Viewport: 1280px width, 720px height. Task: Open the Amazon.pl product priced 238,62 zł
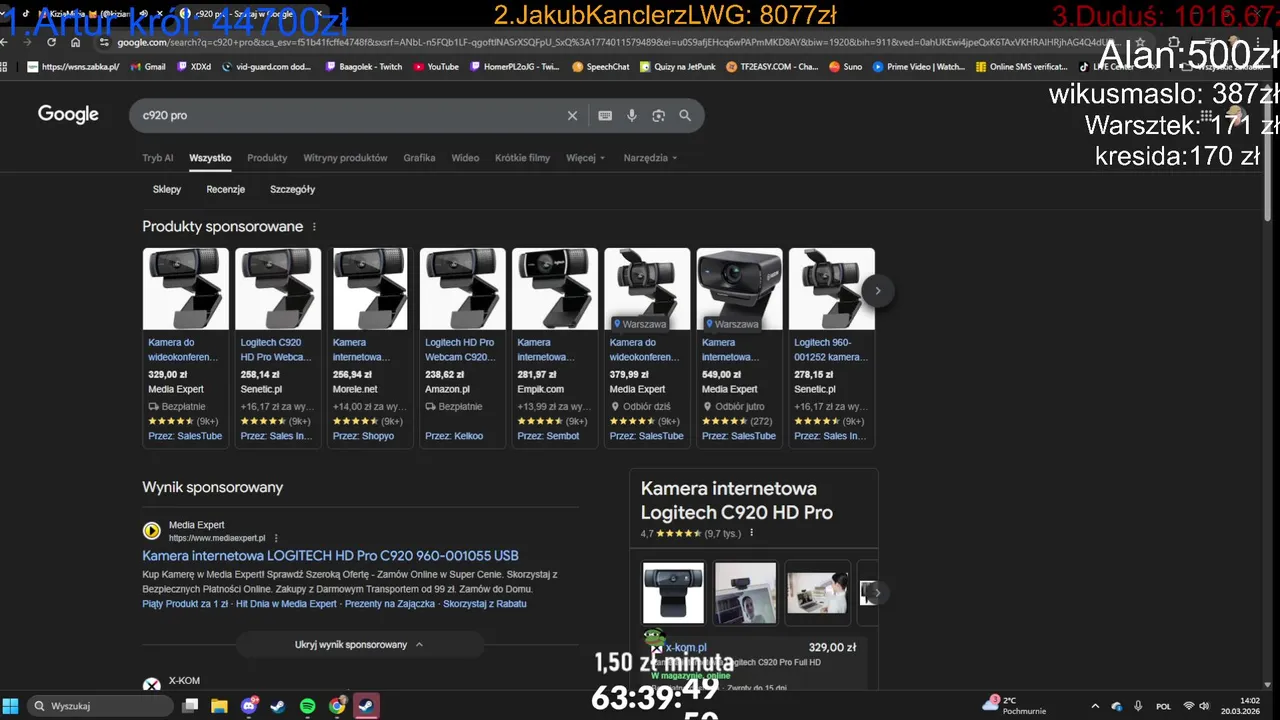point(462,346)
